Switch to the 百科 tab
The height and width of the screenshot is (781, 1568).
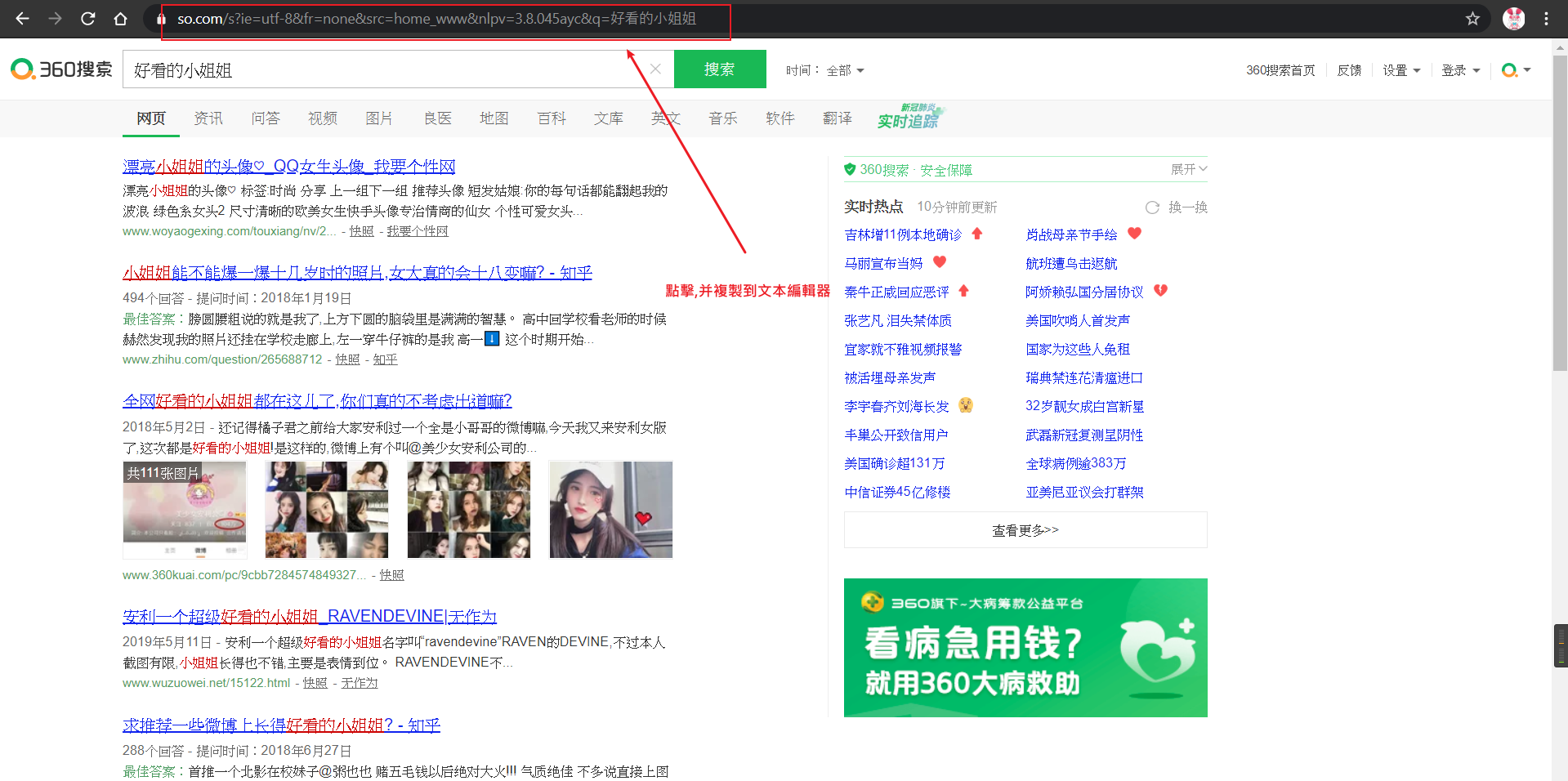[552, 118]
